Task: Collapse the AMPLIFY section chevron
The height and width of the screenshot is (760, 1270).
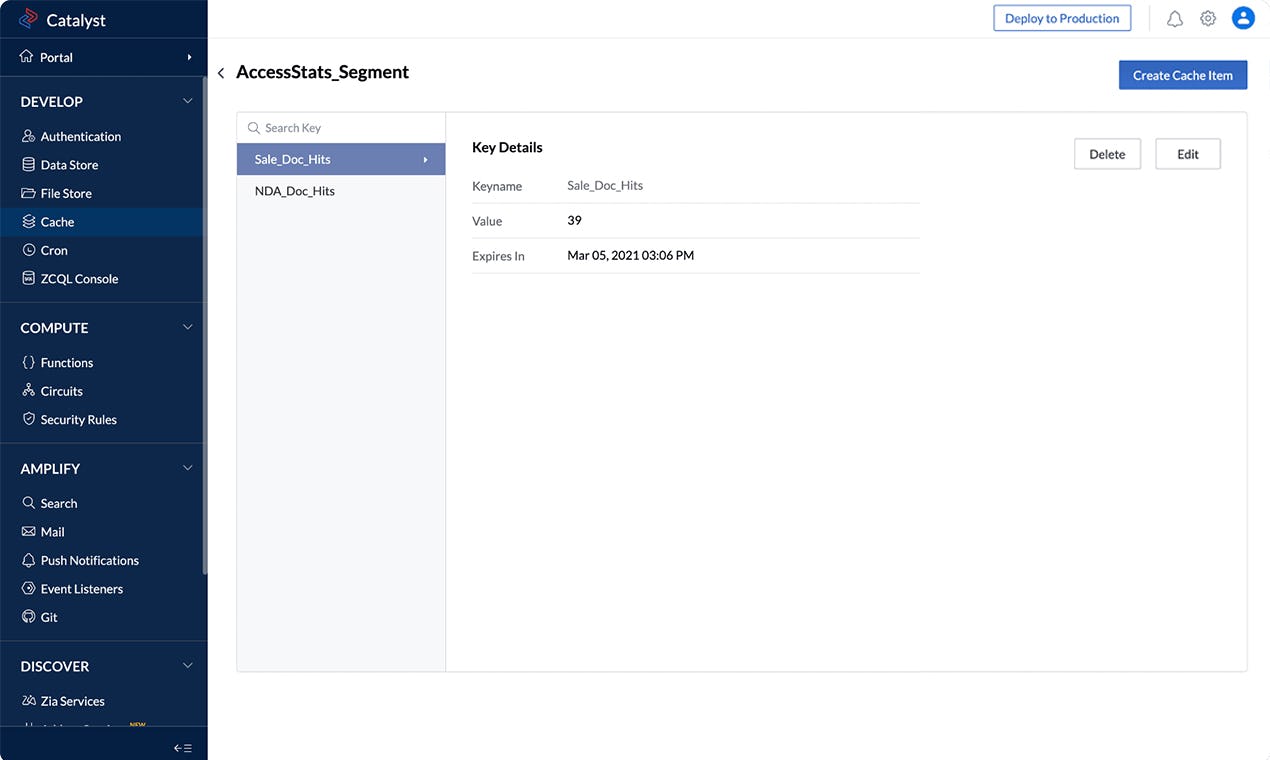Action: click(x=187, y=467)
